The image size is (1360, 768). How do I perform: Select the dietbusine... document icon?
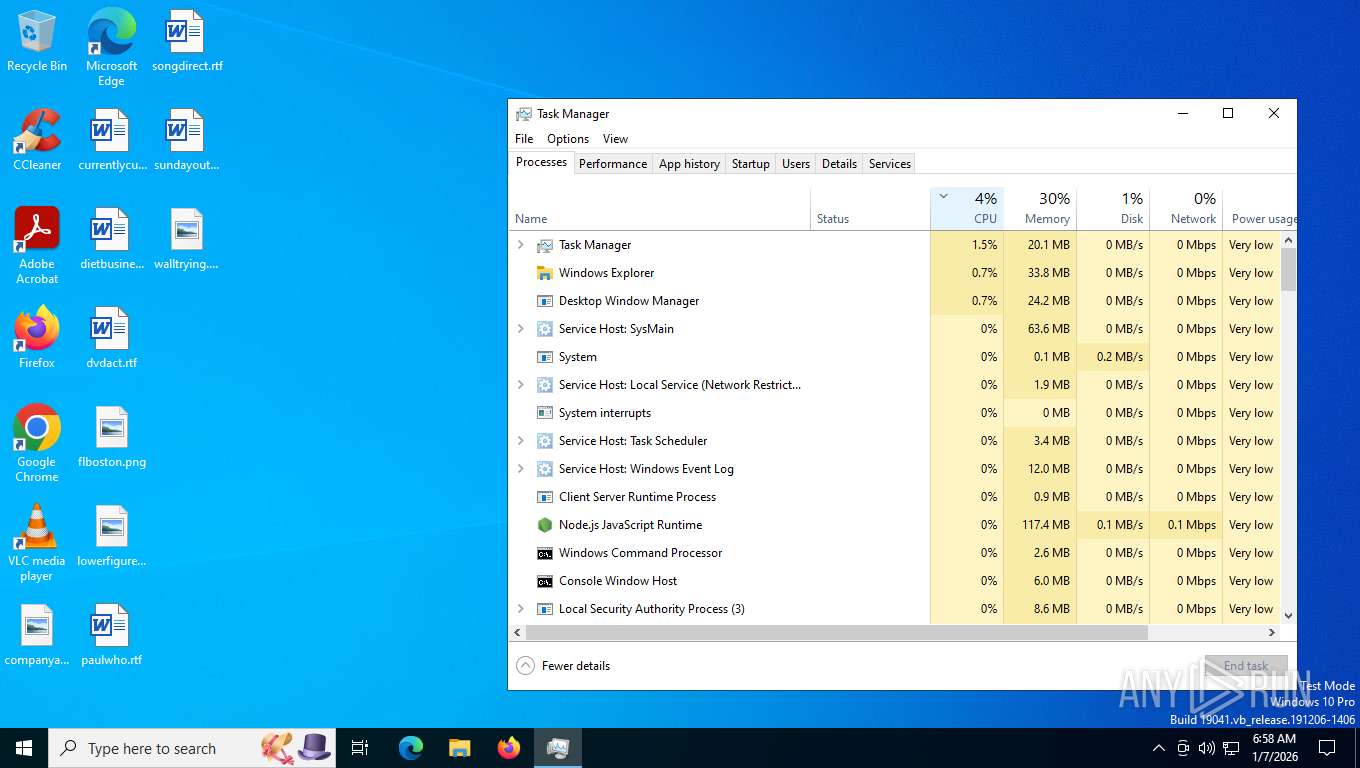[x=112, y=240]
